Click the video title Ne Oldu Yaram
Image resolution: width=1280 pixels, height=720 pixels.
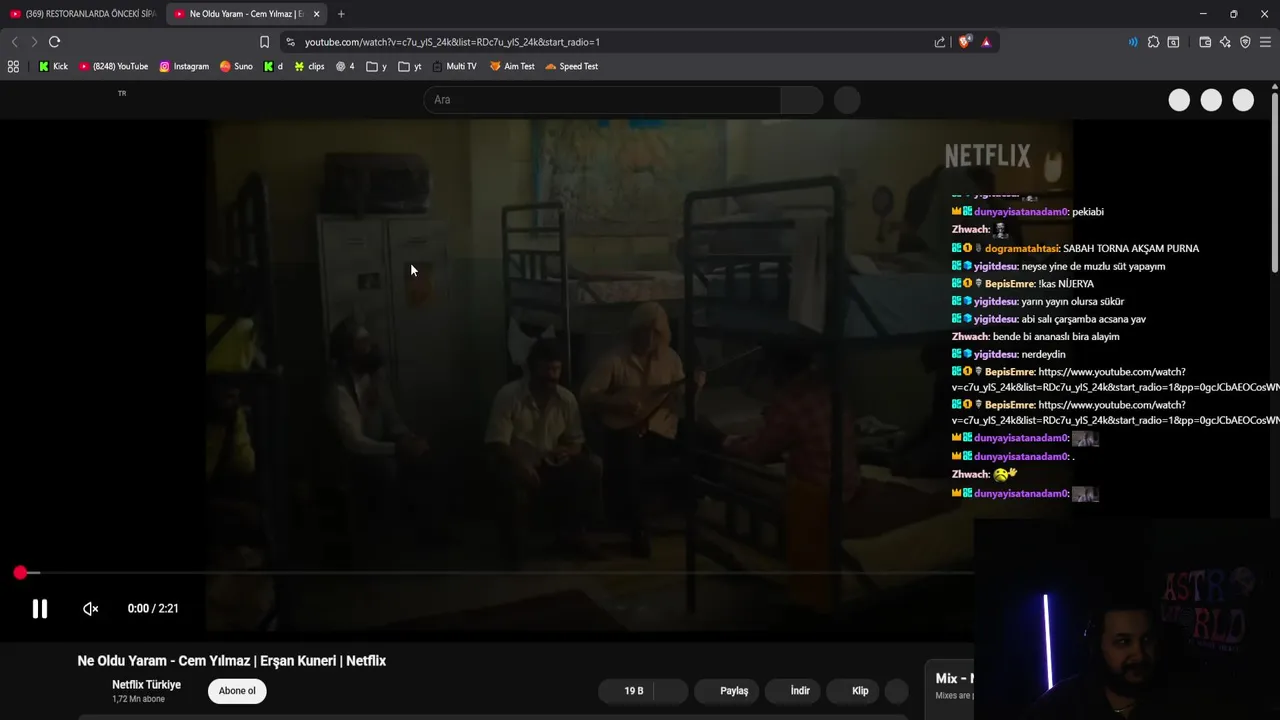tap(232, 661)
